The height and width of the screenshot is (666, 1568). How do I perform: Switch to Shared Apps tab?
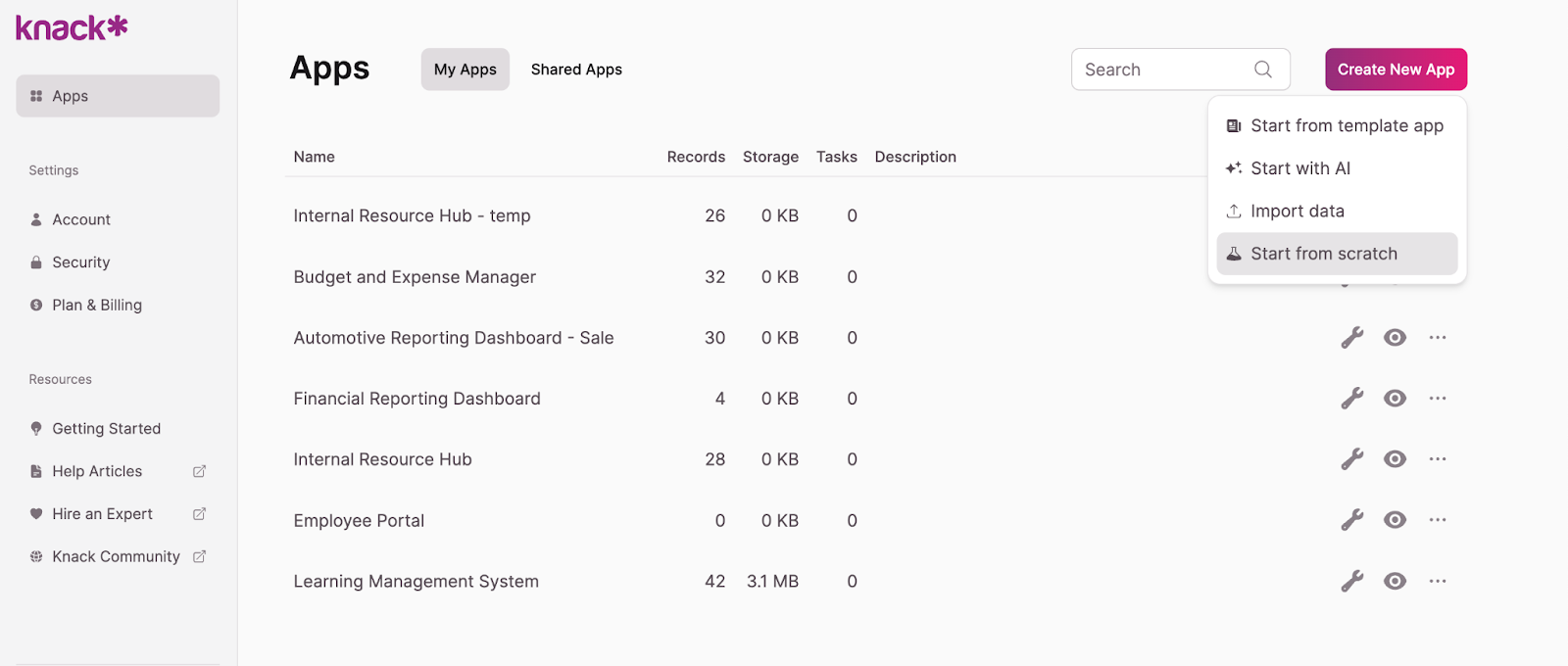pos(576,70)
